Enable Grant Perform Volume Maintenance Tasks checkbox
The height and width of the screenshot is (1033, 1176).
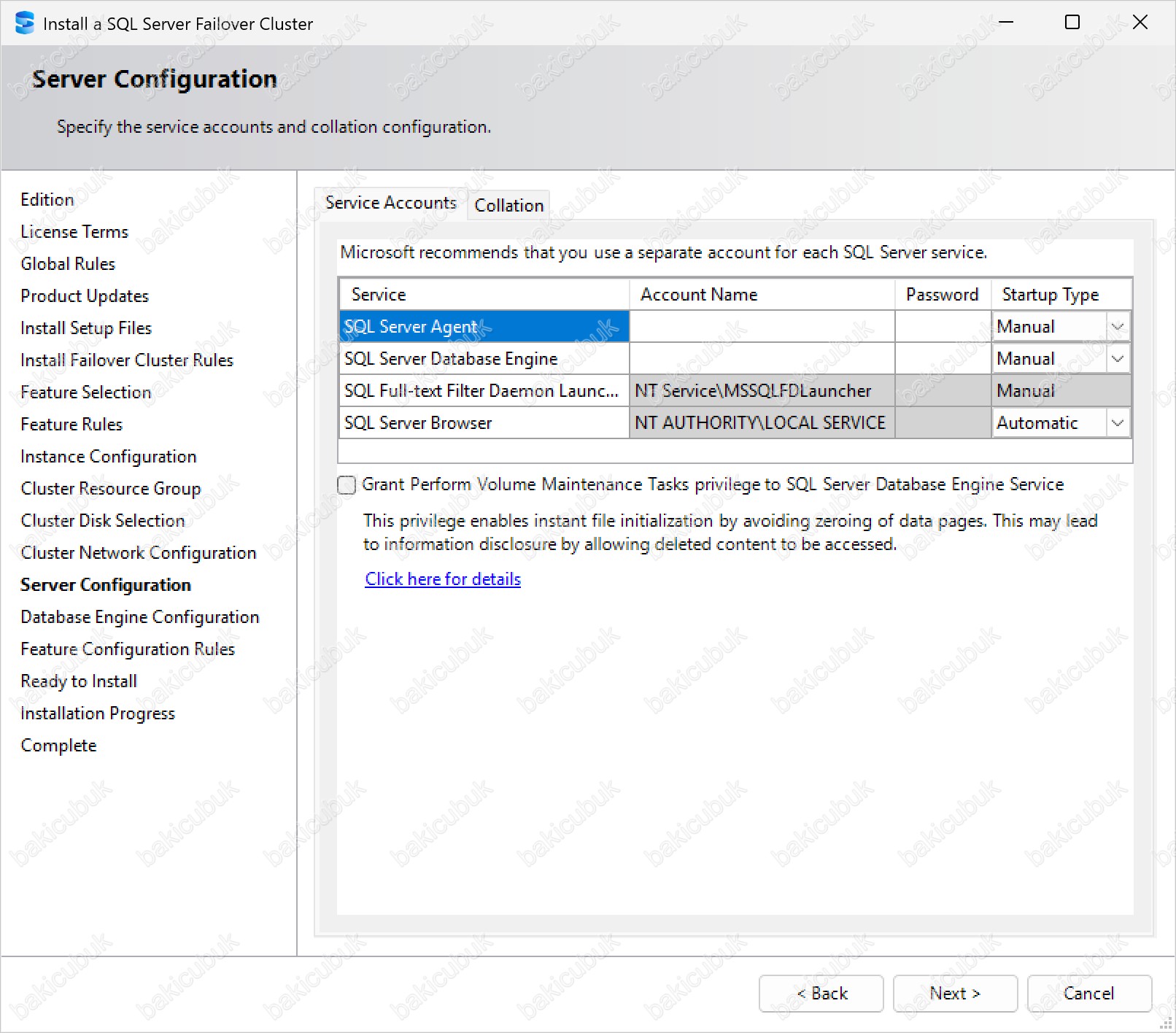pyautogui.click(x=347, y=485)
